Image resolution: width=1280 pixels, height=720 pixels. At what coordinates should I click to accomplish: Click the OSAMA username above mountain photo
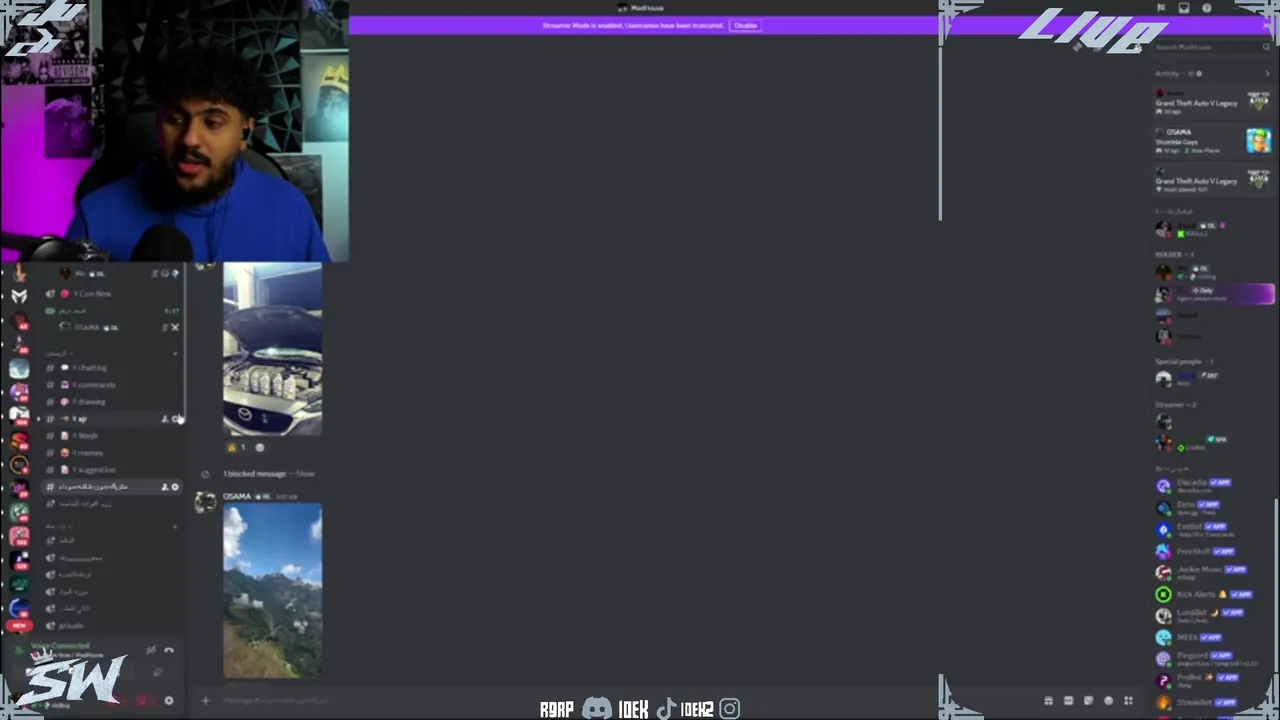click(x=237, y=496)
